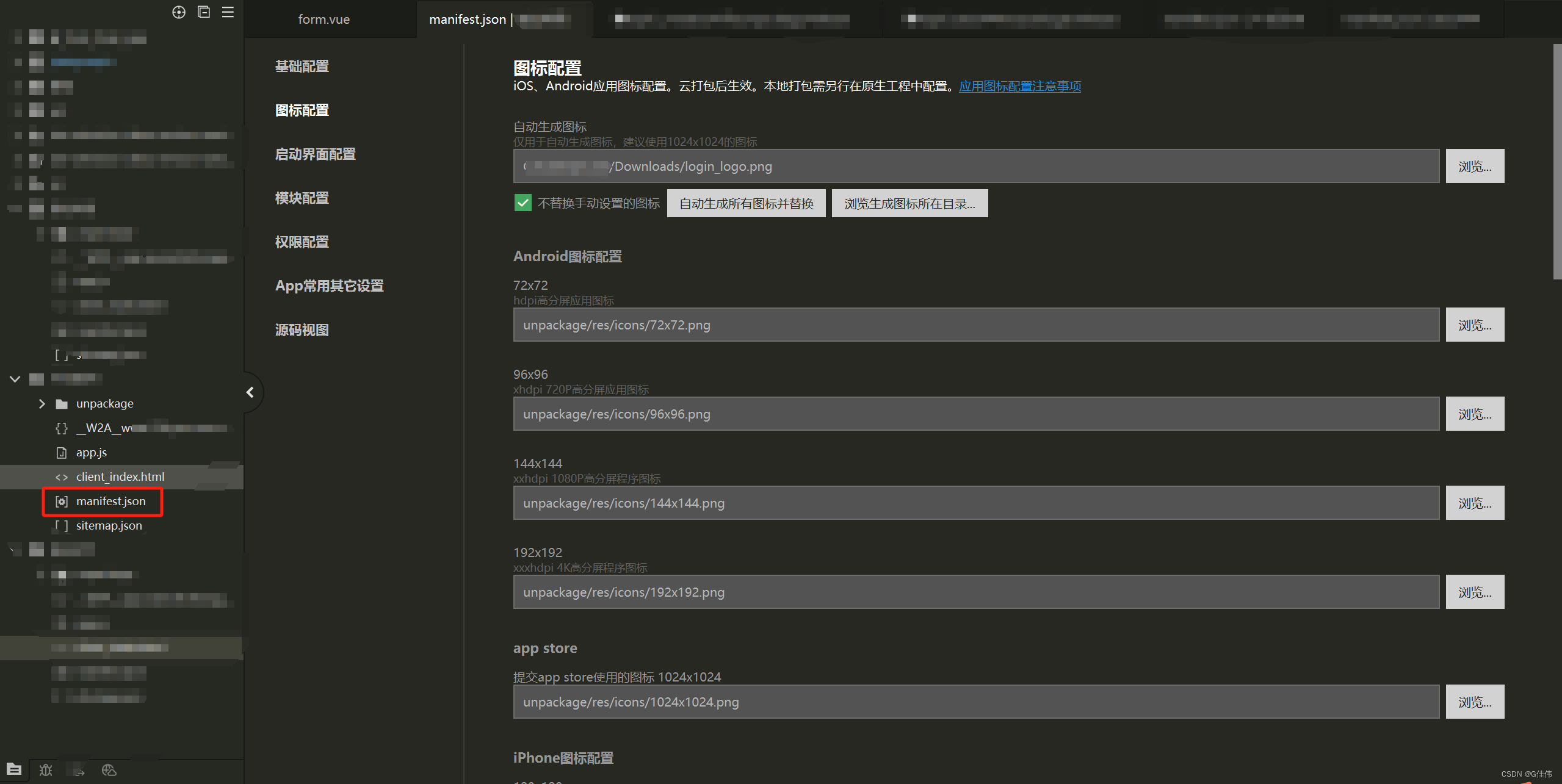Select the project file explorer icon
This screenshot has width=1562, height=784.
pyautogui.click(x=14, y=769)
